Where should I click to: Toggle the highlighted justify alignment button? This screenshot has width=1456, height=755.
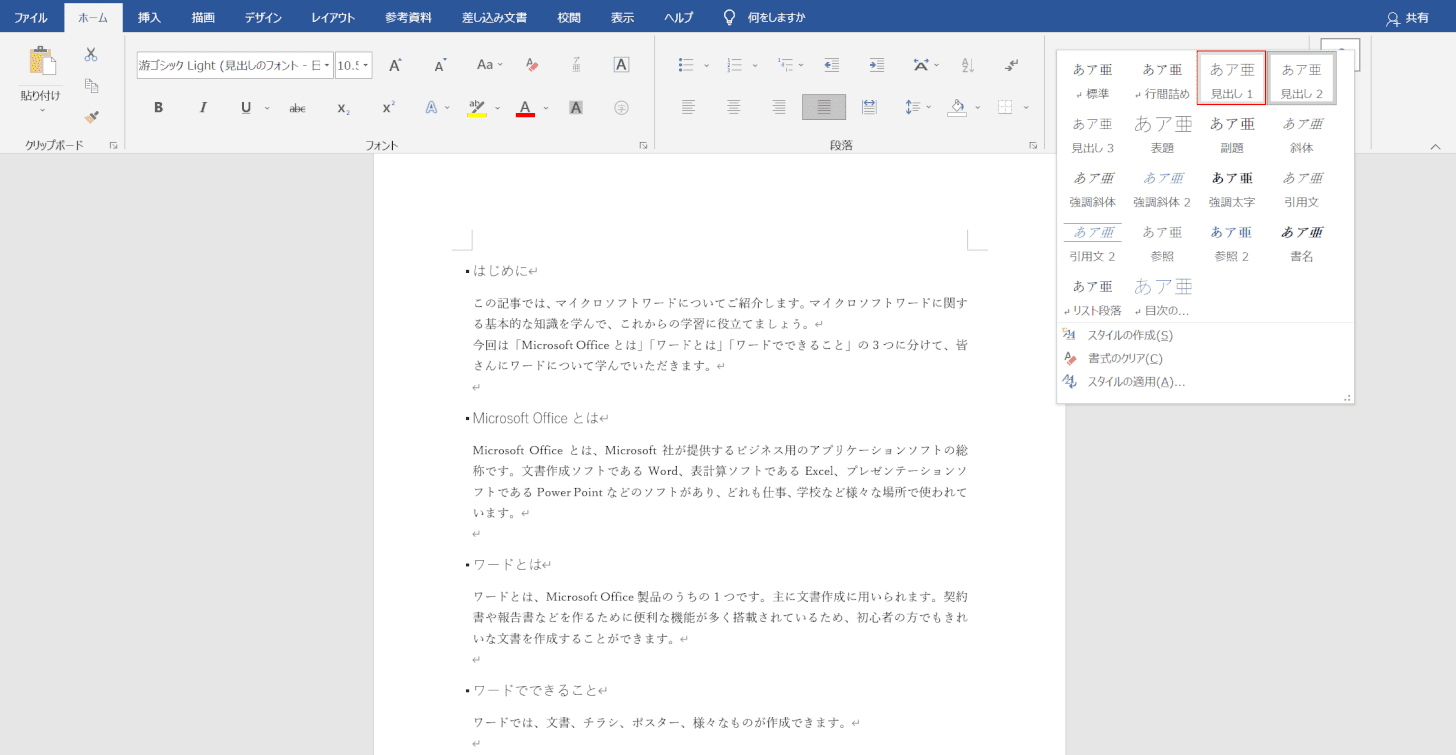[824, 107]
